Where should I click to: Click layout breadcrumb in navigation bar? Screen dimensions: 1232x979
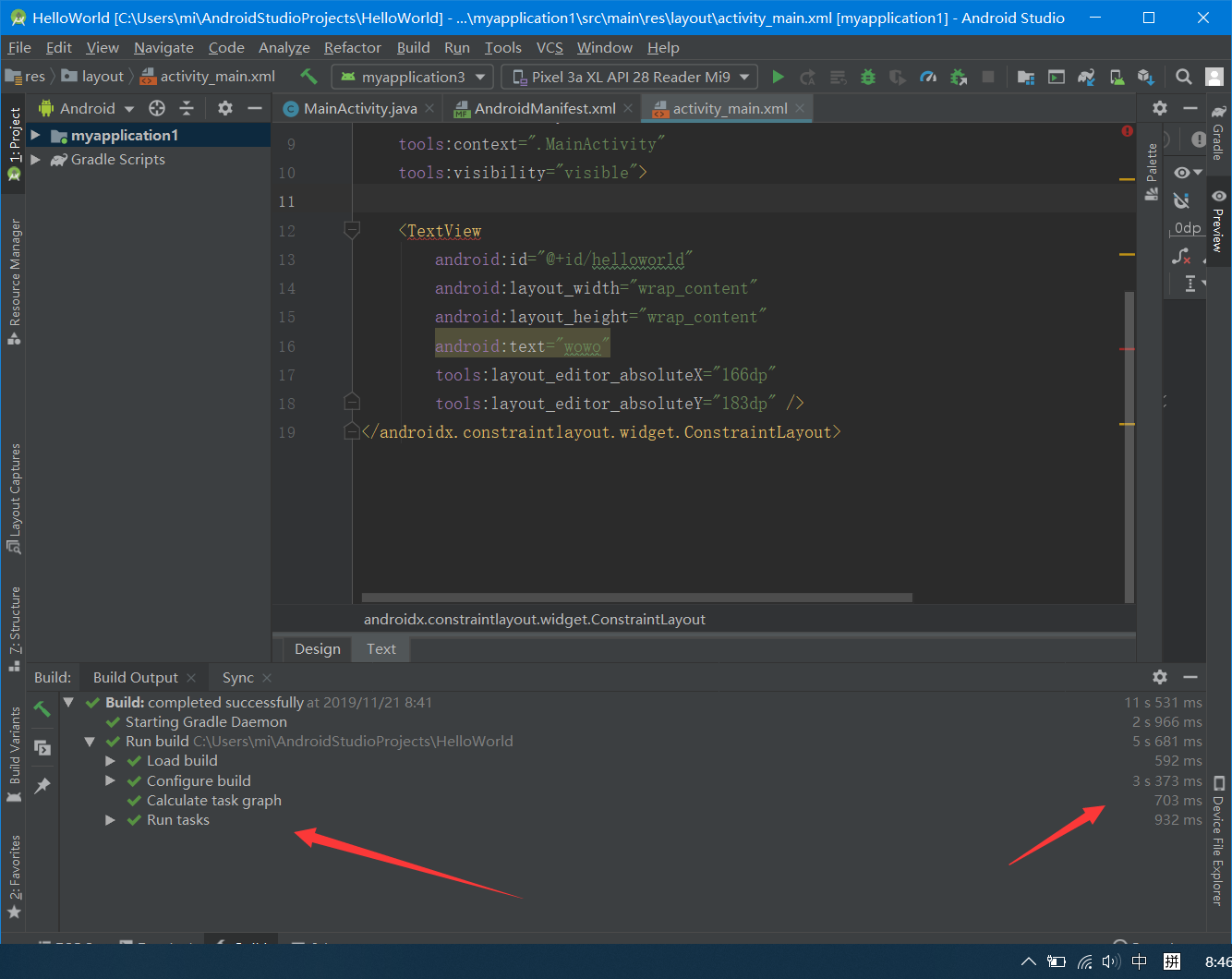(x=92, y=77)
